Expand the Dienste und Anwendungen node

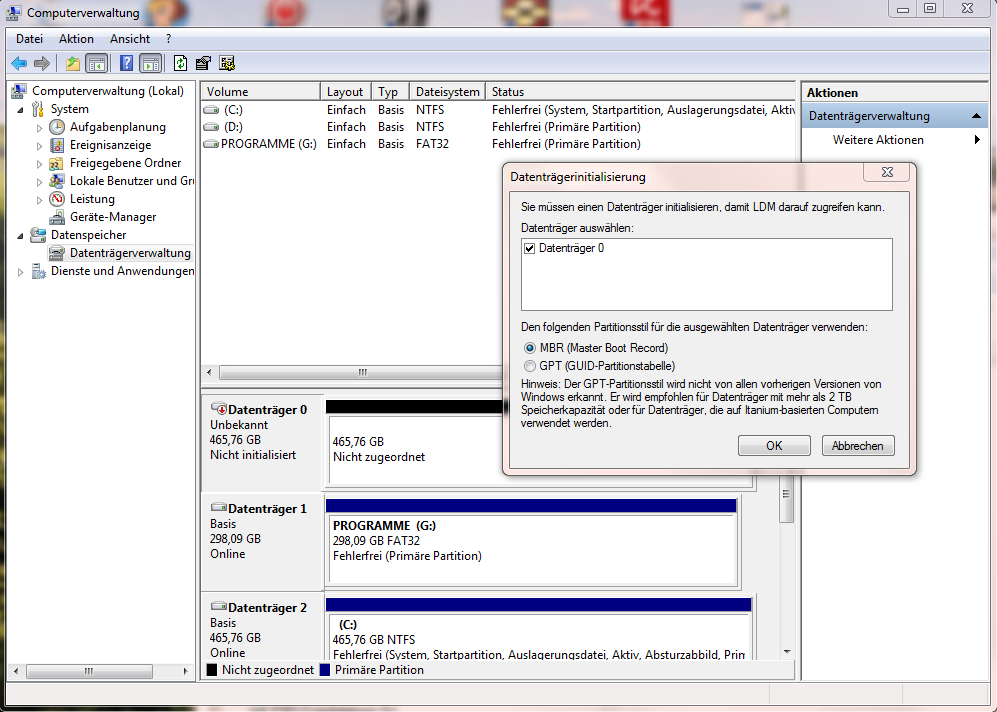(21, 271)
